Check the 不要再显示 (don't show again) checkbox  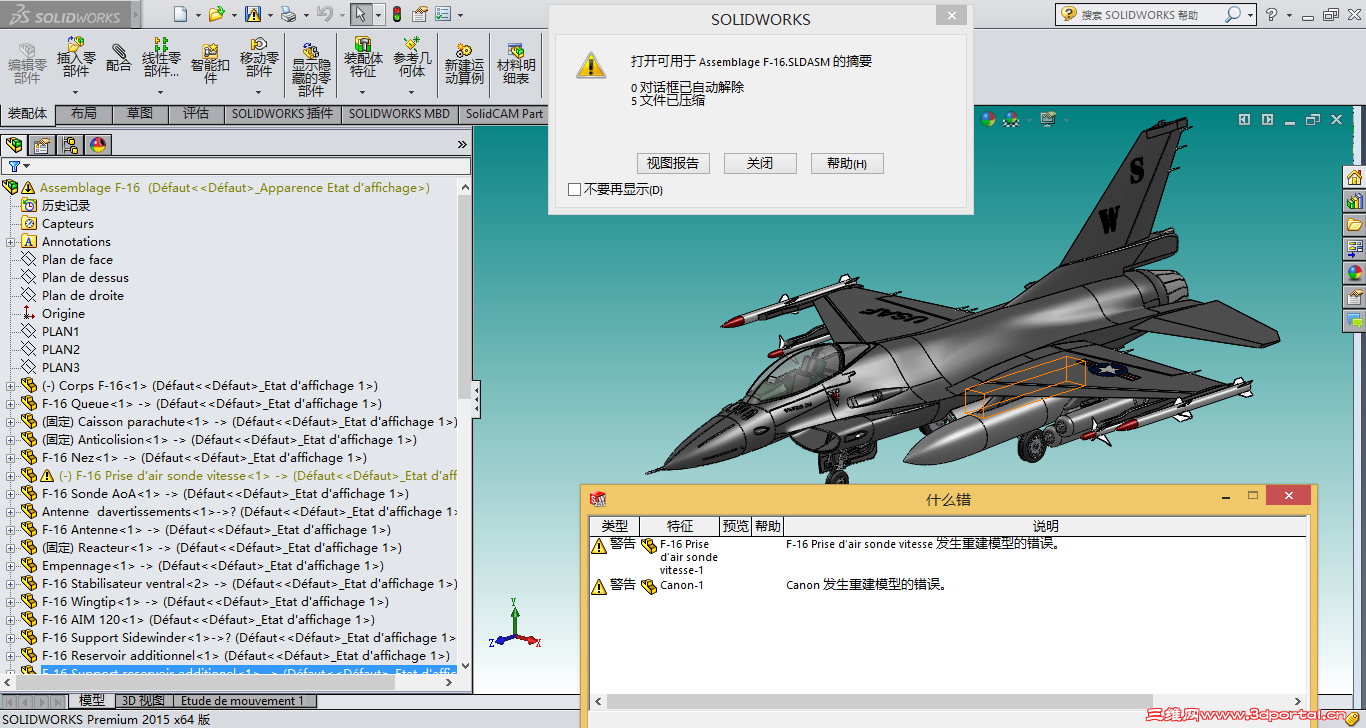[574, 189]
